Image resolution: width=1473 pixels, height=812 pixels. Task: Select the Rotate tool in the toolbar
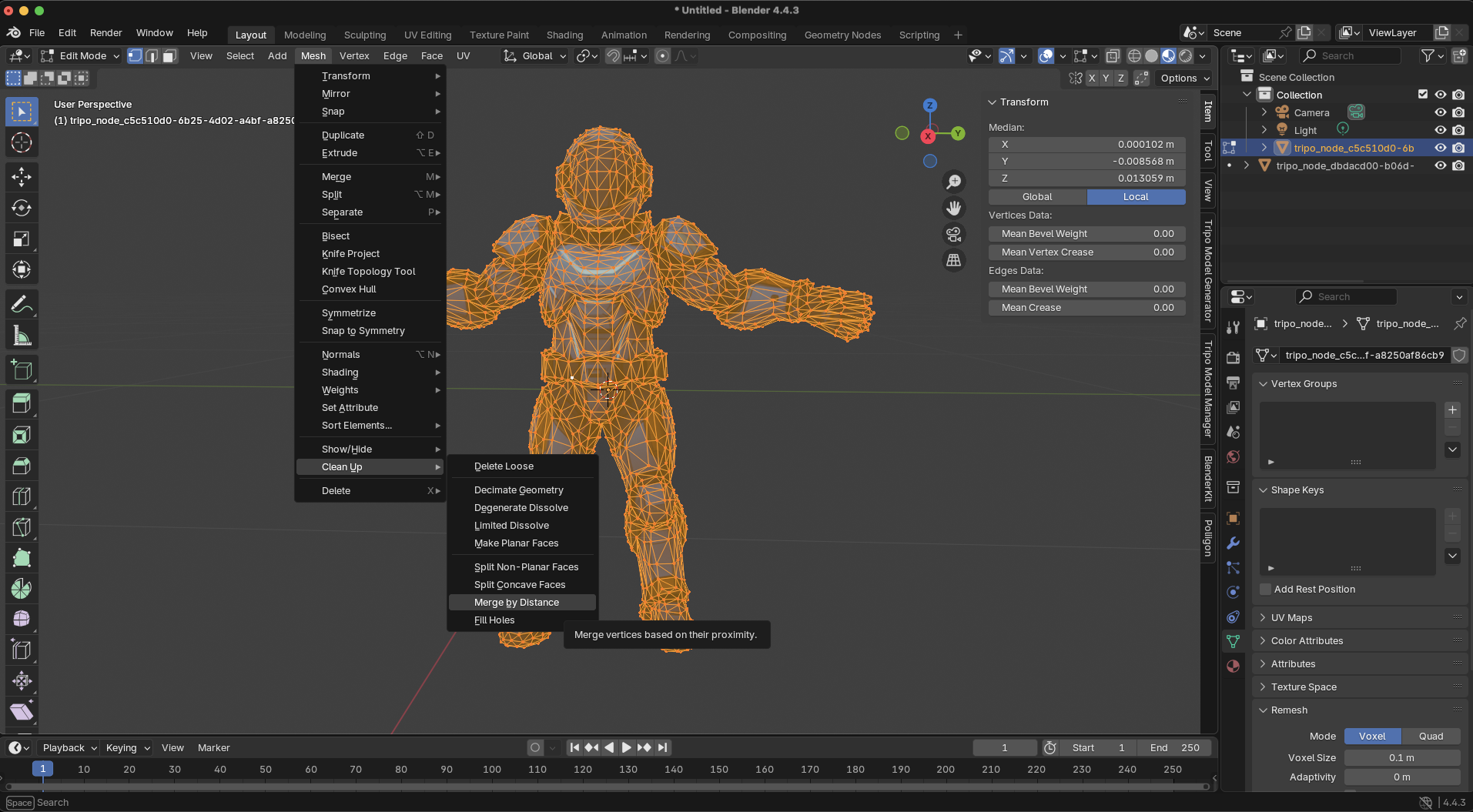tap(22, 208)
